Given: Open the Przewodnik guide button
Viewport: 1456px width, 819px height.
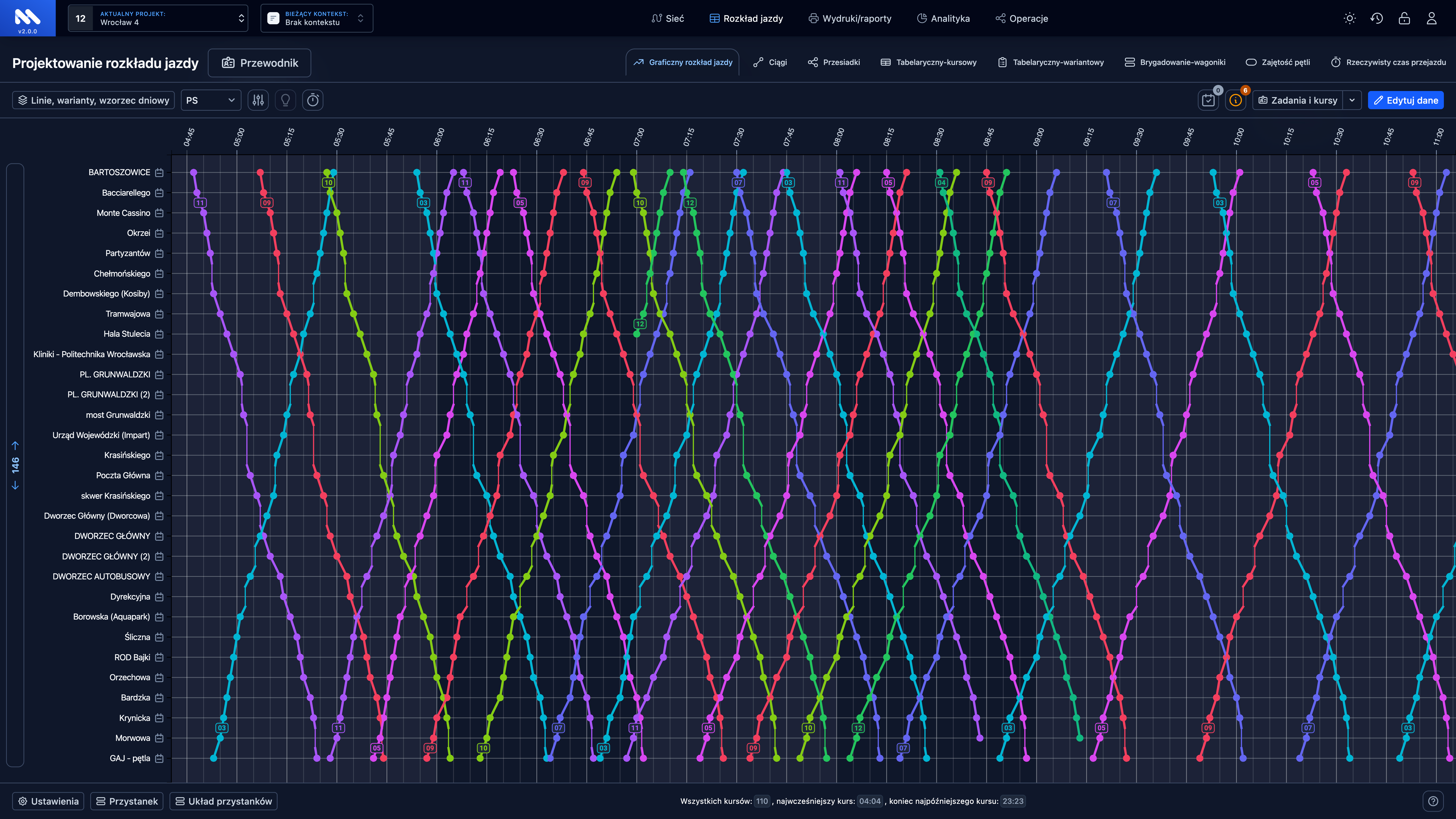Looking at the screenshot, I should [259, 63].
